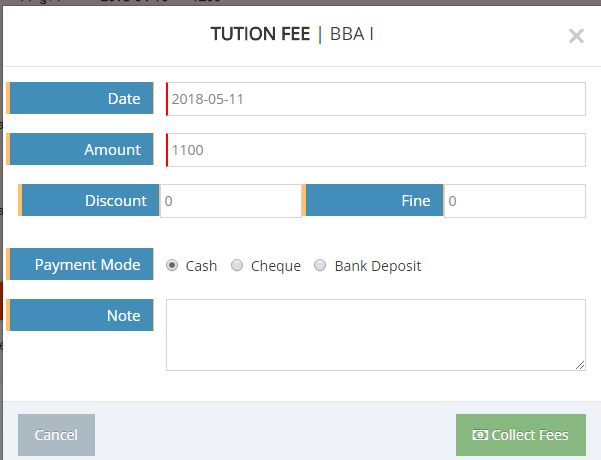The image size is (601, 460).
Task: Click the Fine label
Action: point(415,200)
